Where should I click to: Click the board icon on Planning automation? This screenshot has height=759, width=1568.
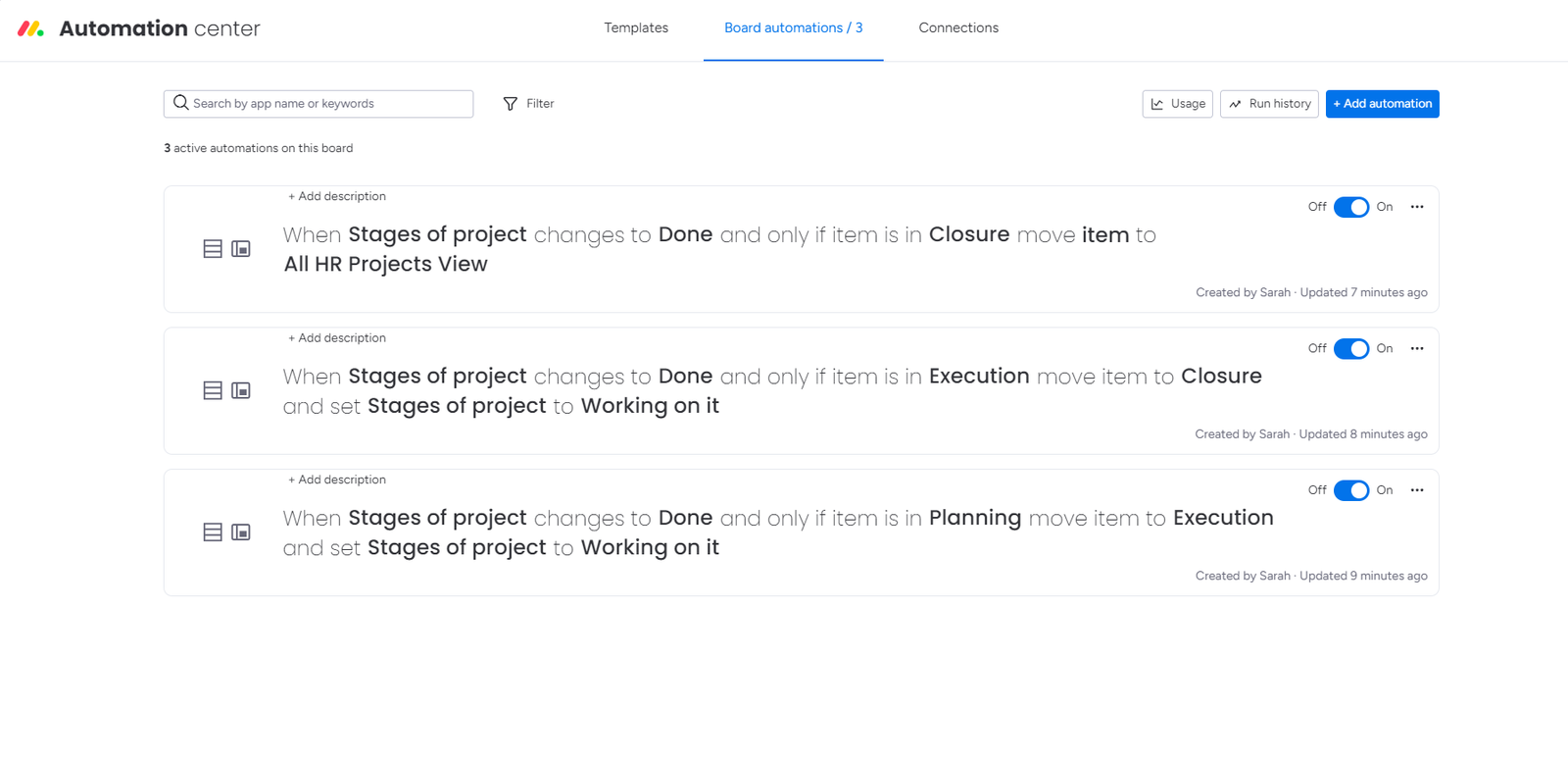pyautogui.click(x=241, y=532)
